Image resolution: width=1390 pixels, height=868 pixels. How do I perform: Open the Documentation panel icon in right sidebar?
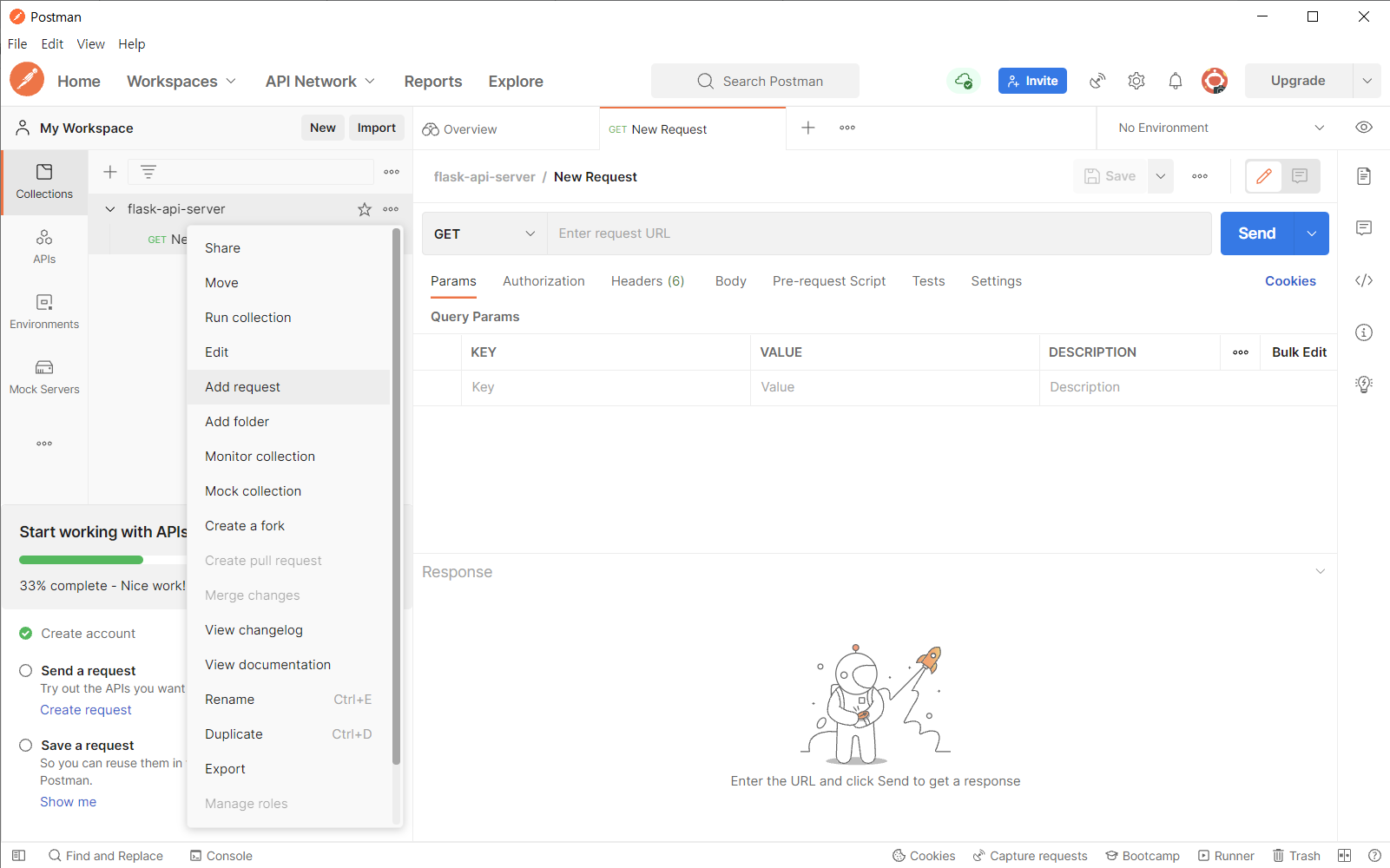pyautogui.click(x=1364, y=176)
